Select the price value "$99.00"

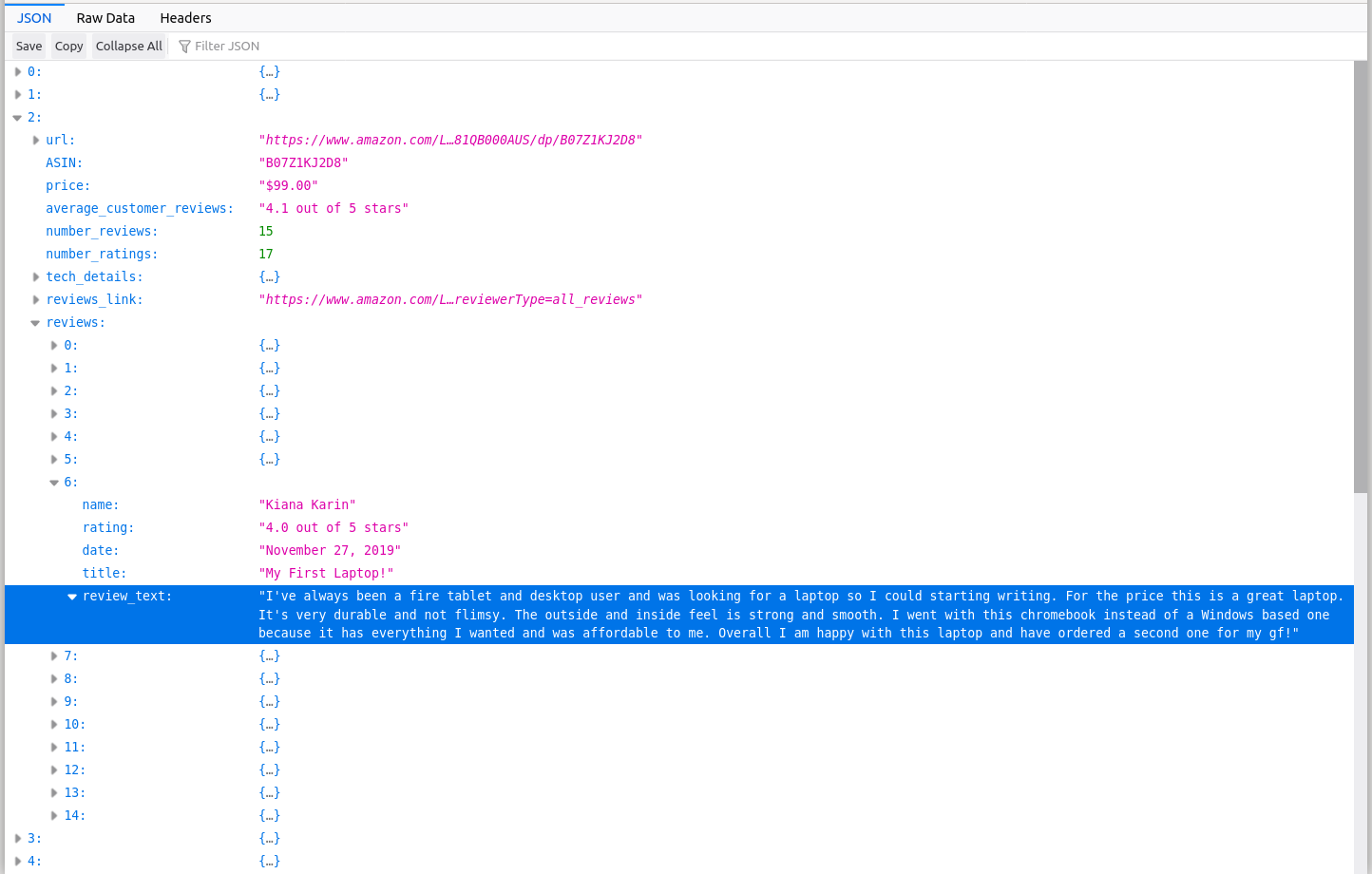pyautogui.click(x=289, y=186)
